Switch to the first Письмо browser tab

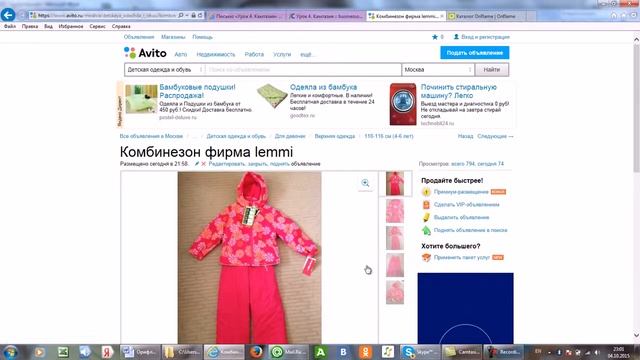tap(246, 16)
